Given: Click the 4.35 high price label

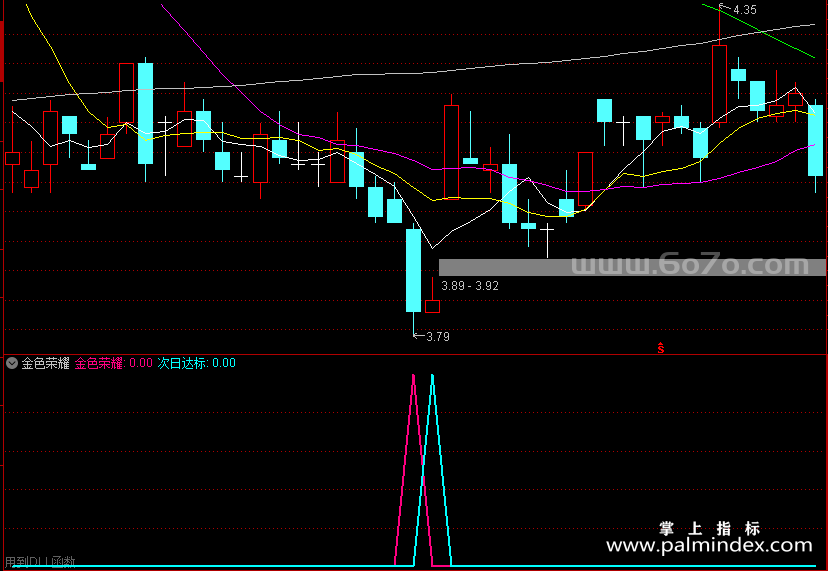Looking at the screenshot, I should click(745, 10).
